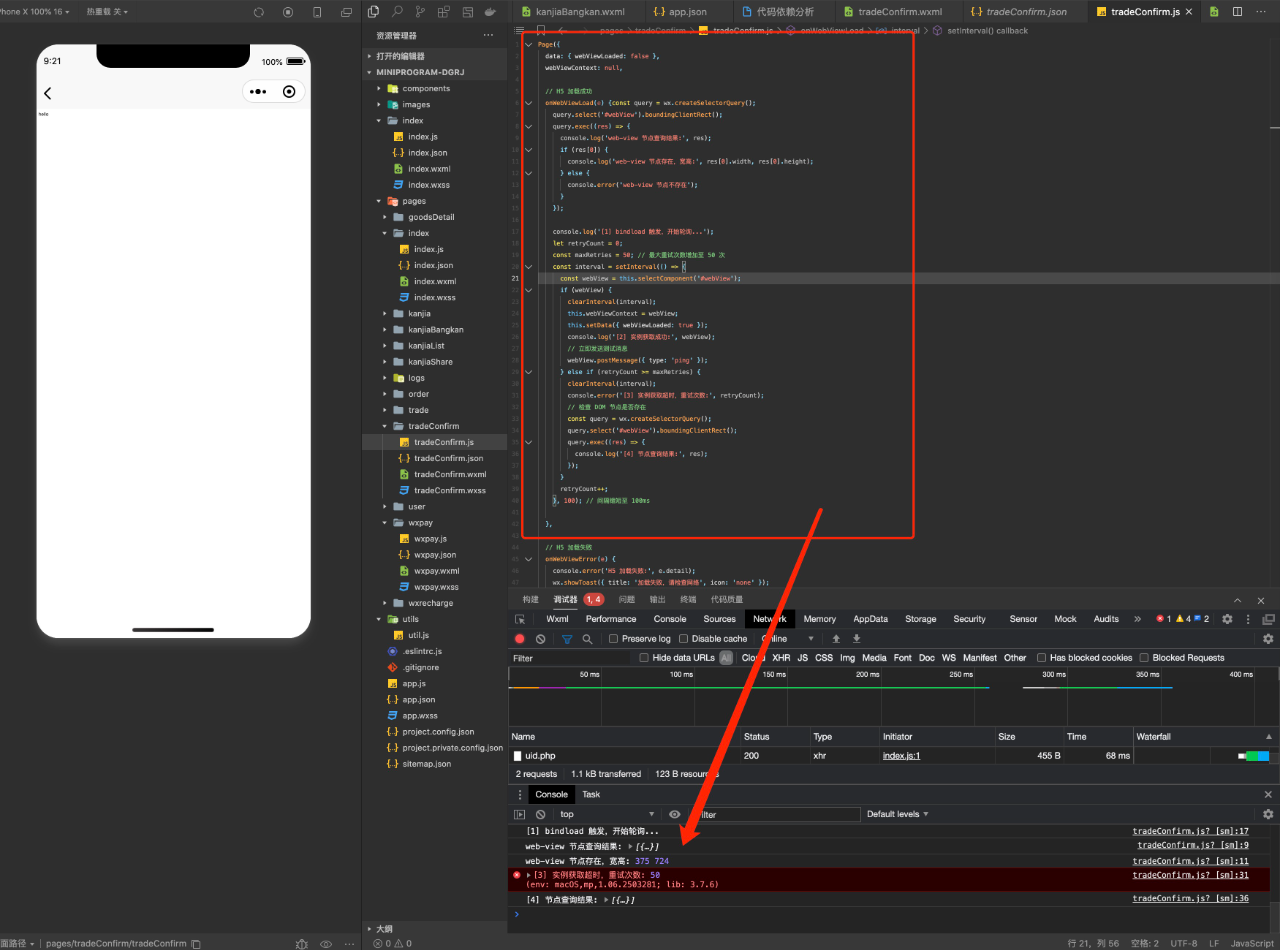1280x950 pixels.
Task: Open the Console devtools tab
Action: pos(670,619)
